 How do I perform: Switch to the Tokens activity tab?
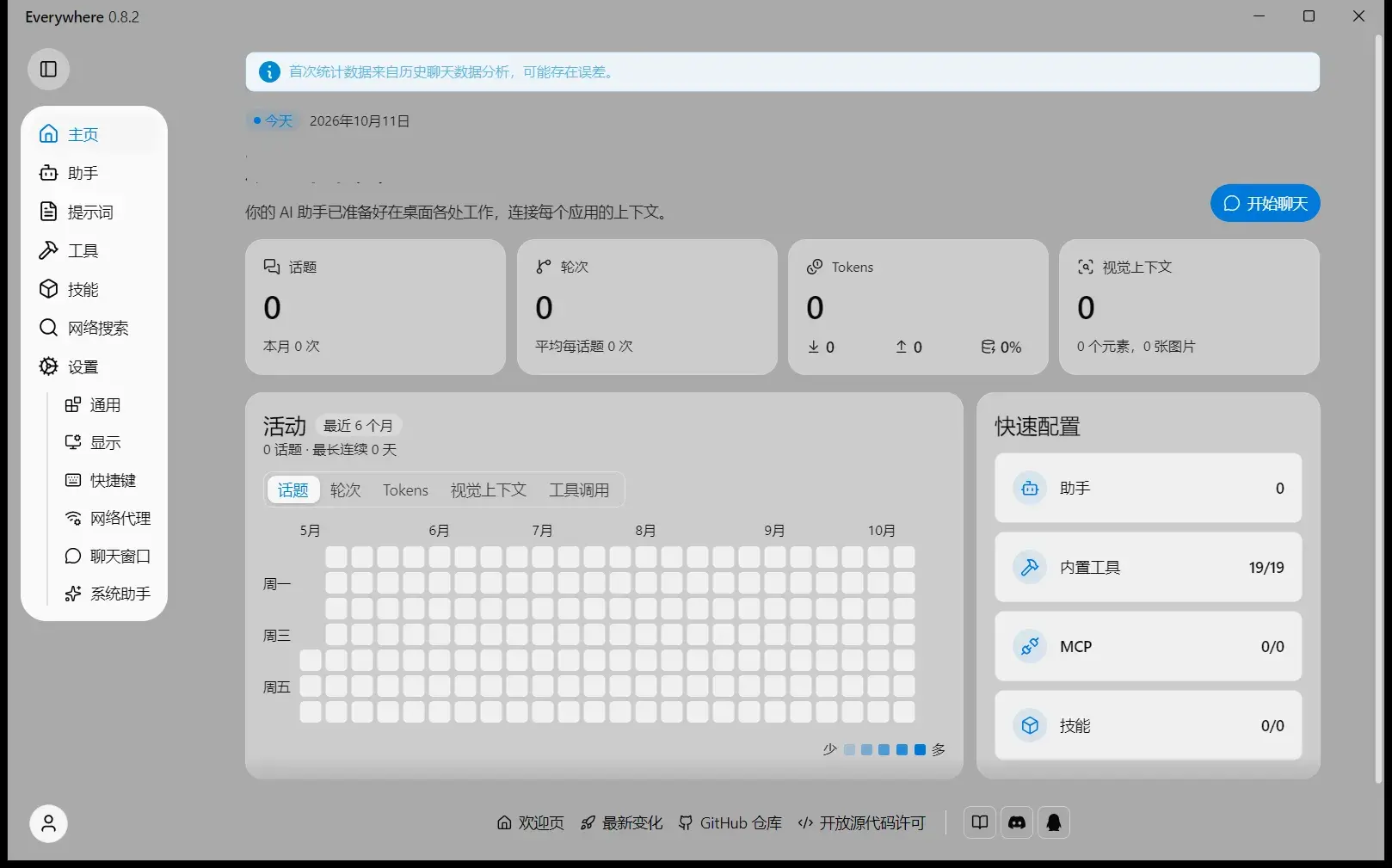[405, 489]
